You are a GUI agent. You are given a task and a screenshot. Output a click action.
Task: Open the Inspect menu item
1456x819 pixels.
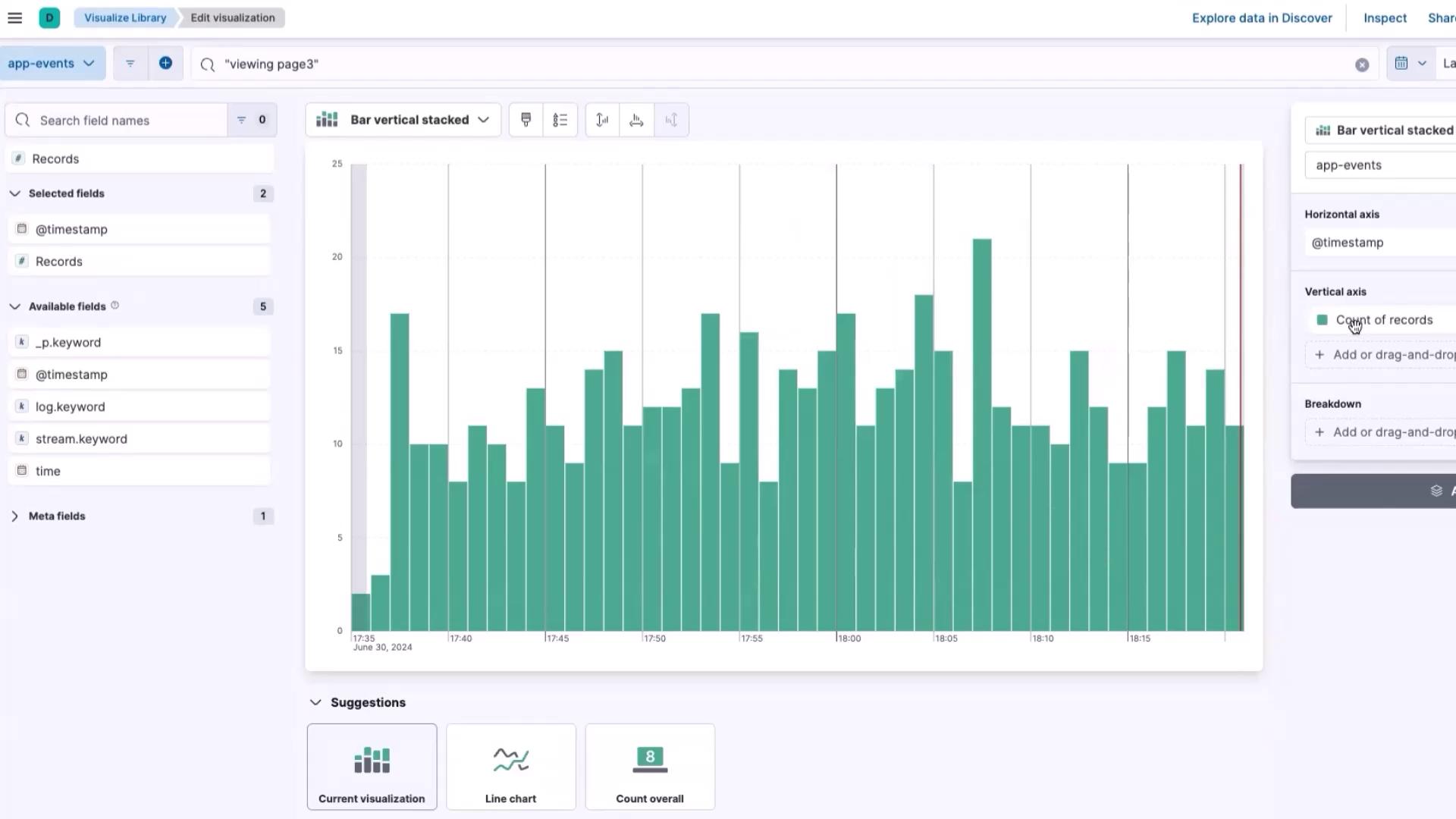1384,18
